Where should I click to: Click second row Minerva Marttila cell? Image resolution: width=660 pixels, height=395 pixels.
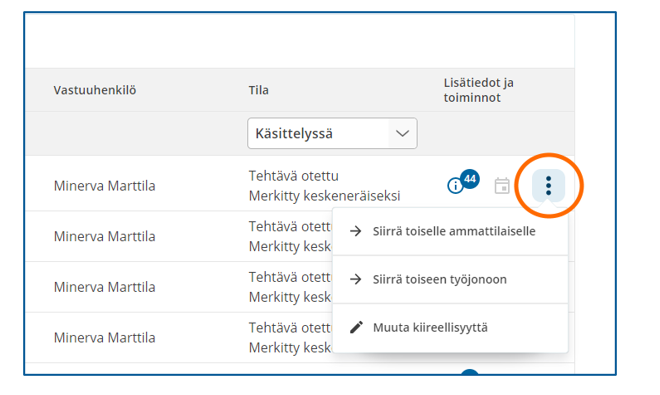(104, 236)
